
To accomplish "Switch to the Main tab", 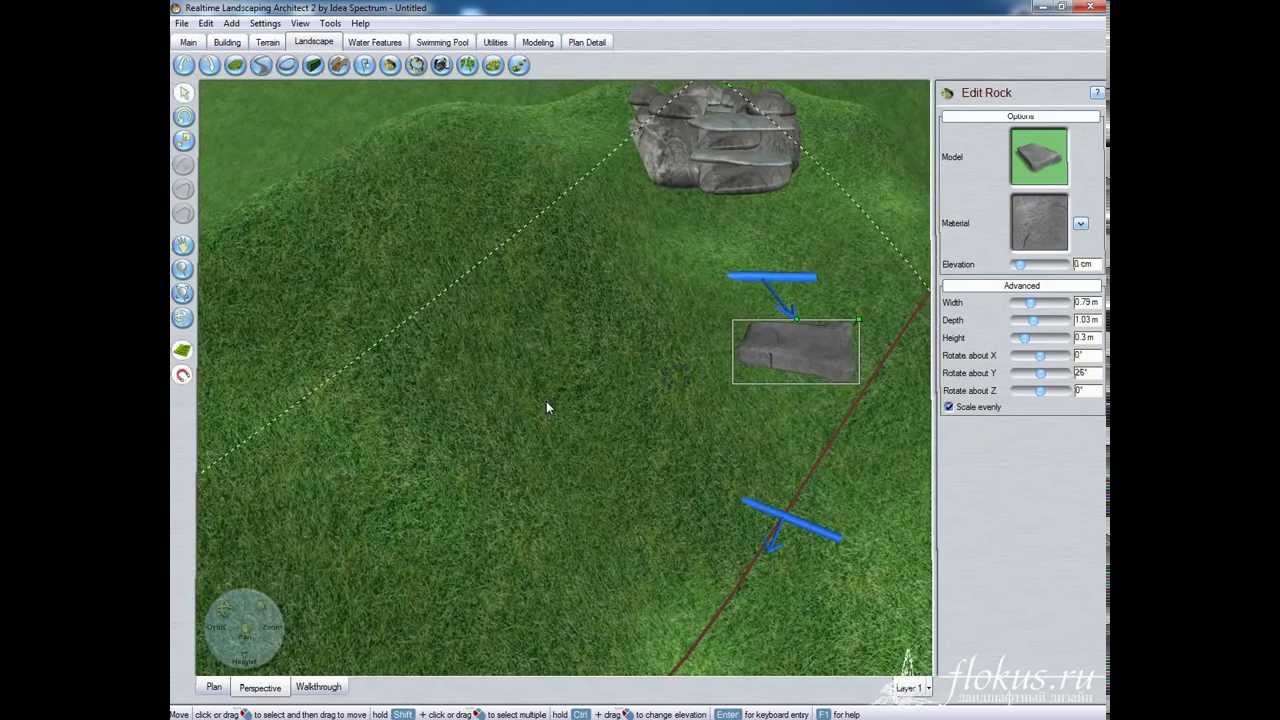I will 188,42.
